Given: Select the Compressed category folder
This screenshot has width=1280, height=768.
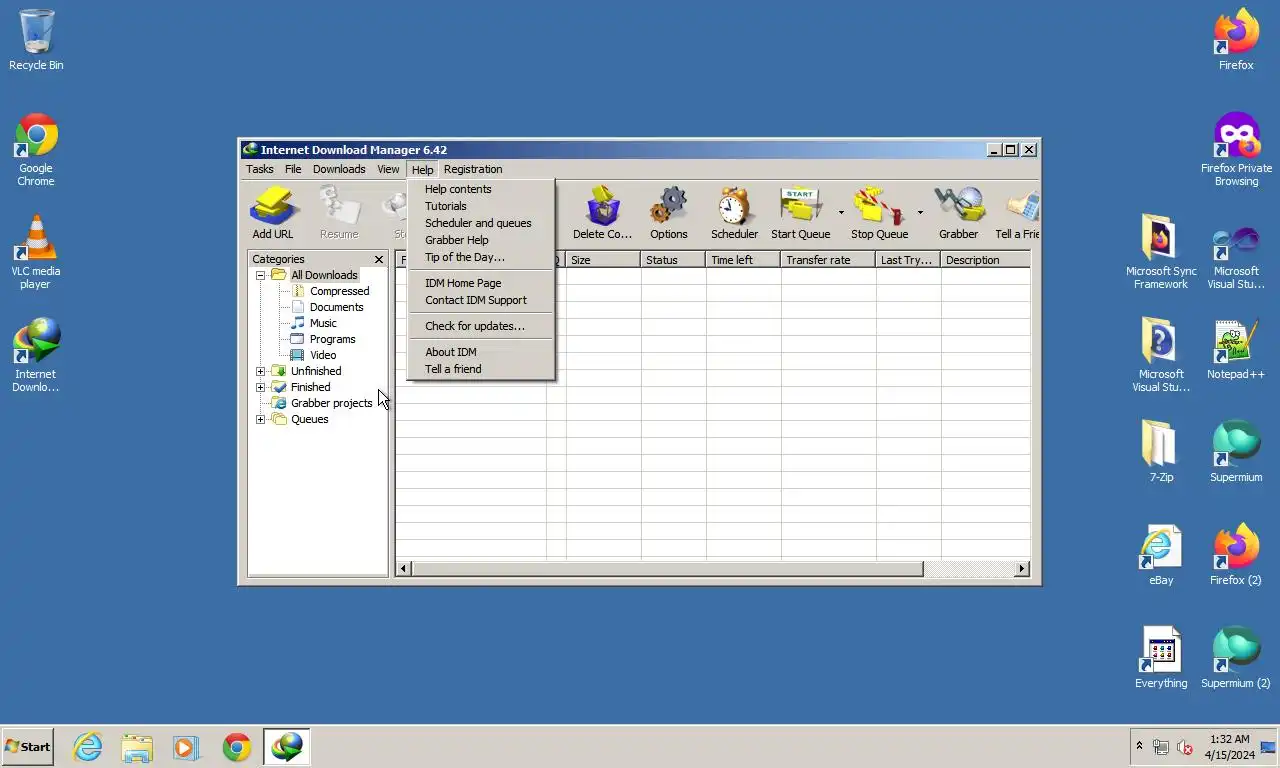Looking at the screenshot, I should [330, 291].
